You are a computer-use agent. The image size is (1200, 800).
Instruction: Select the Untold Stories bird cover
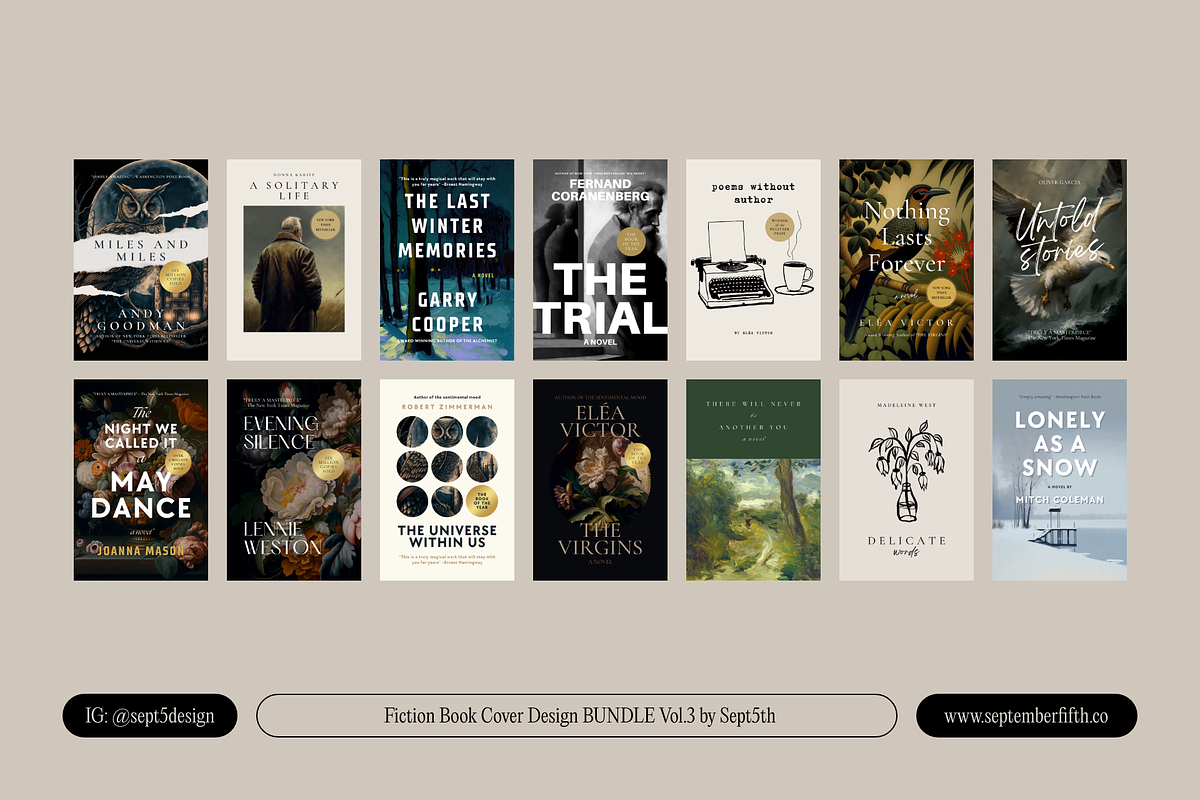click(x=1059, y=260)
